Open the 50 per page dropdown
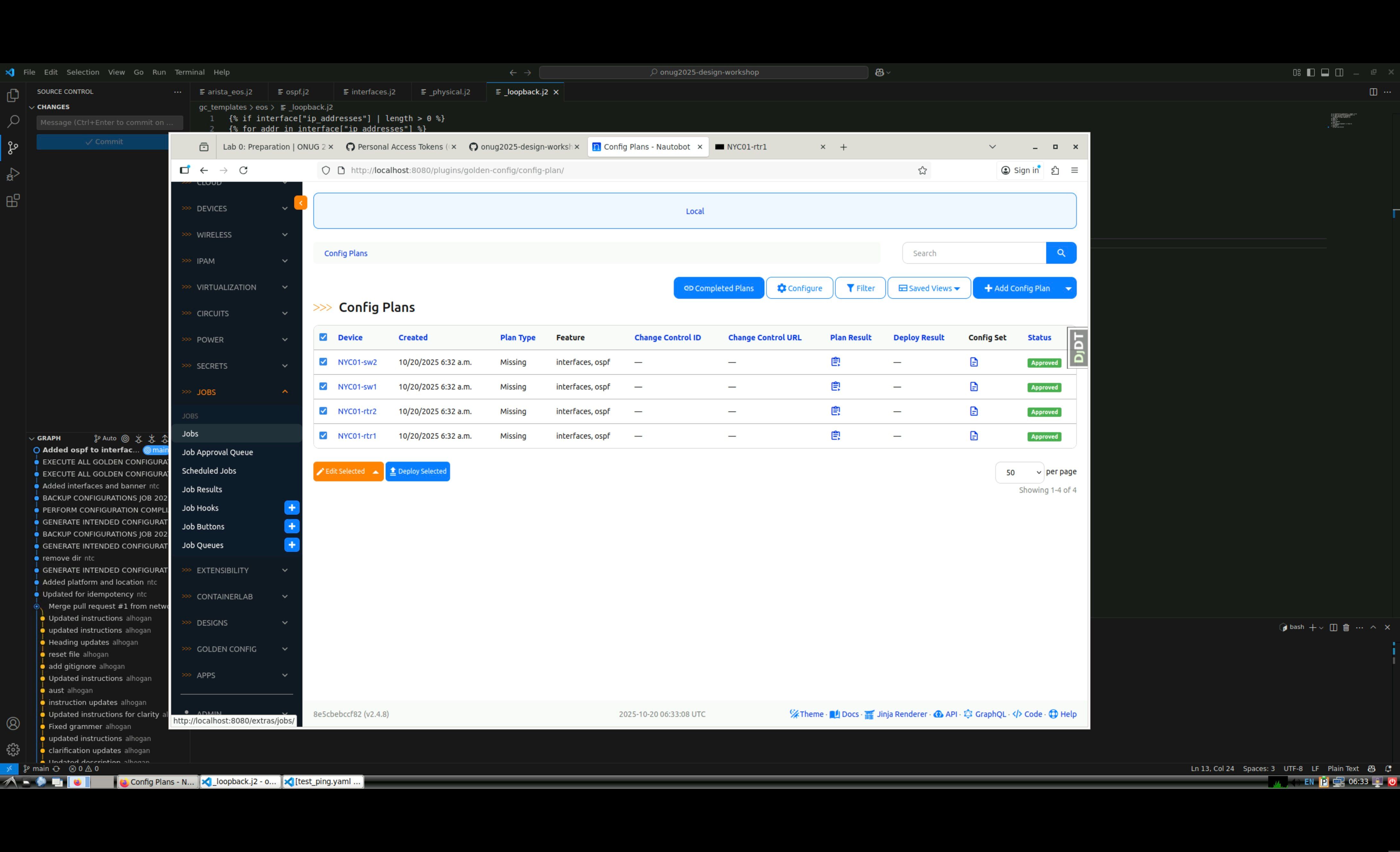Image resolution: width=1400 pixels, height=852 pixels. tap(1019, 472)
